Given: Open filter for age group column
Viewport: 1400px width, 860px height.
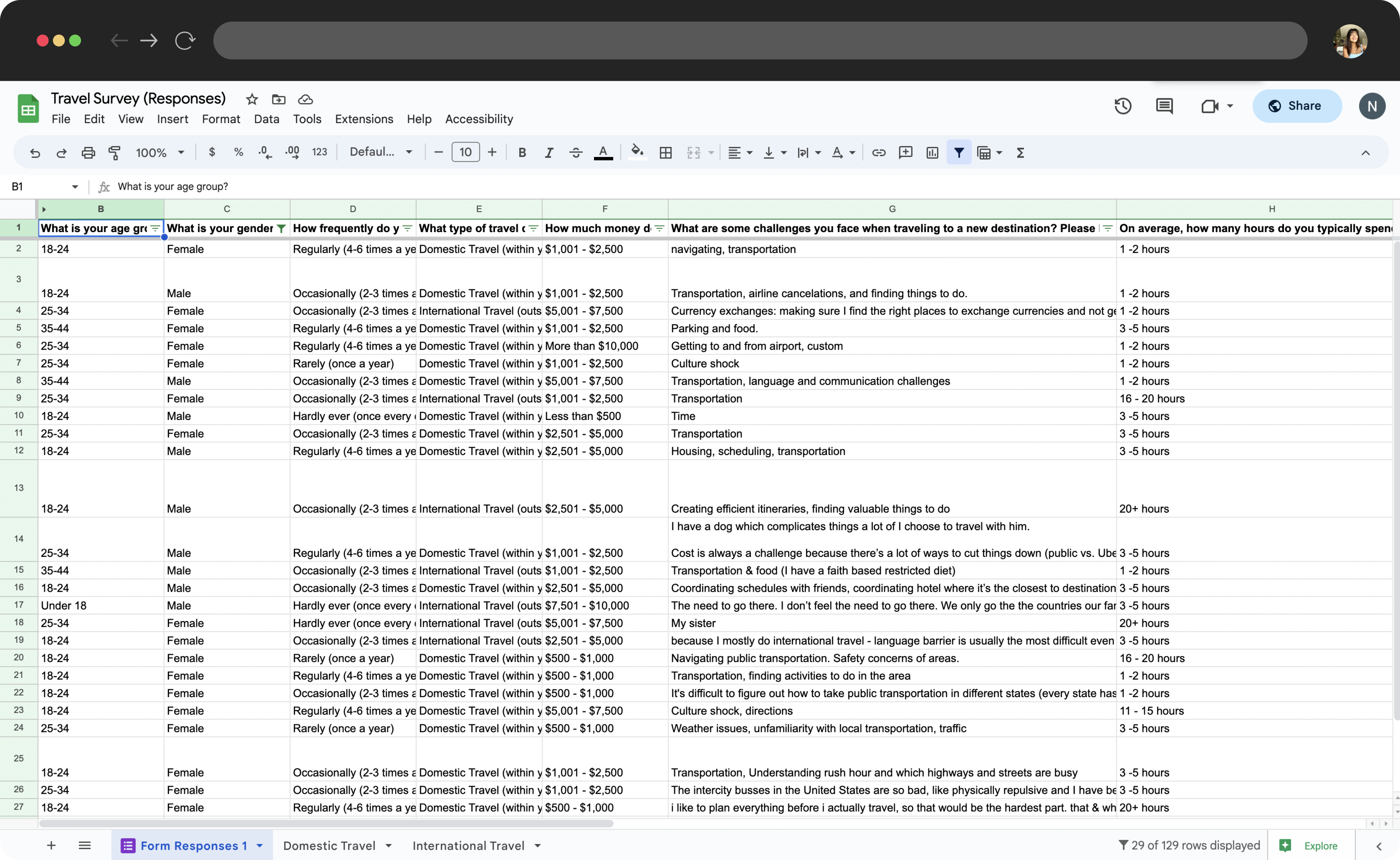Looking at the screenshot, I should (x=155, y=228).
